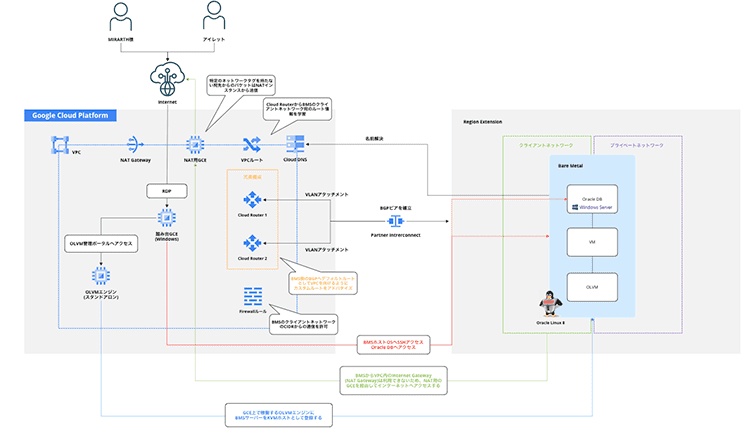
Task: Click the Partner Interconnect text label
Action: [396, 235]
